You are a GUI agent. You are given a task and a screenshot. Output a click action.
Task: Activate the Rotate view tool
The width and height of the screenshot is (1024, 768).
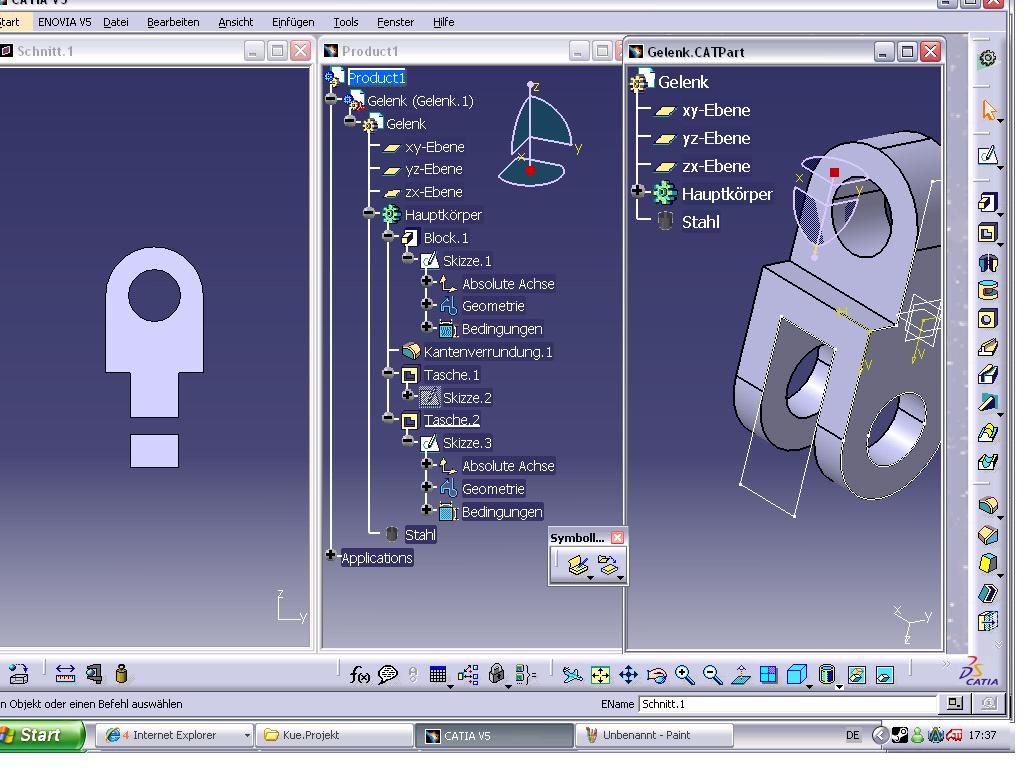click(656, 675)
